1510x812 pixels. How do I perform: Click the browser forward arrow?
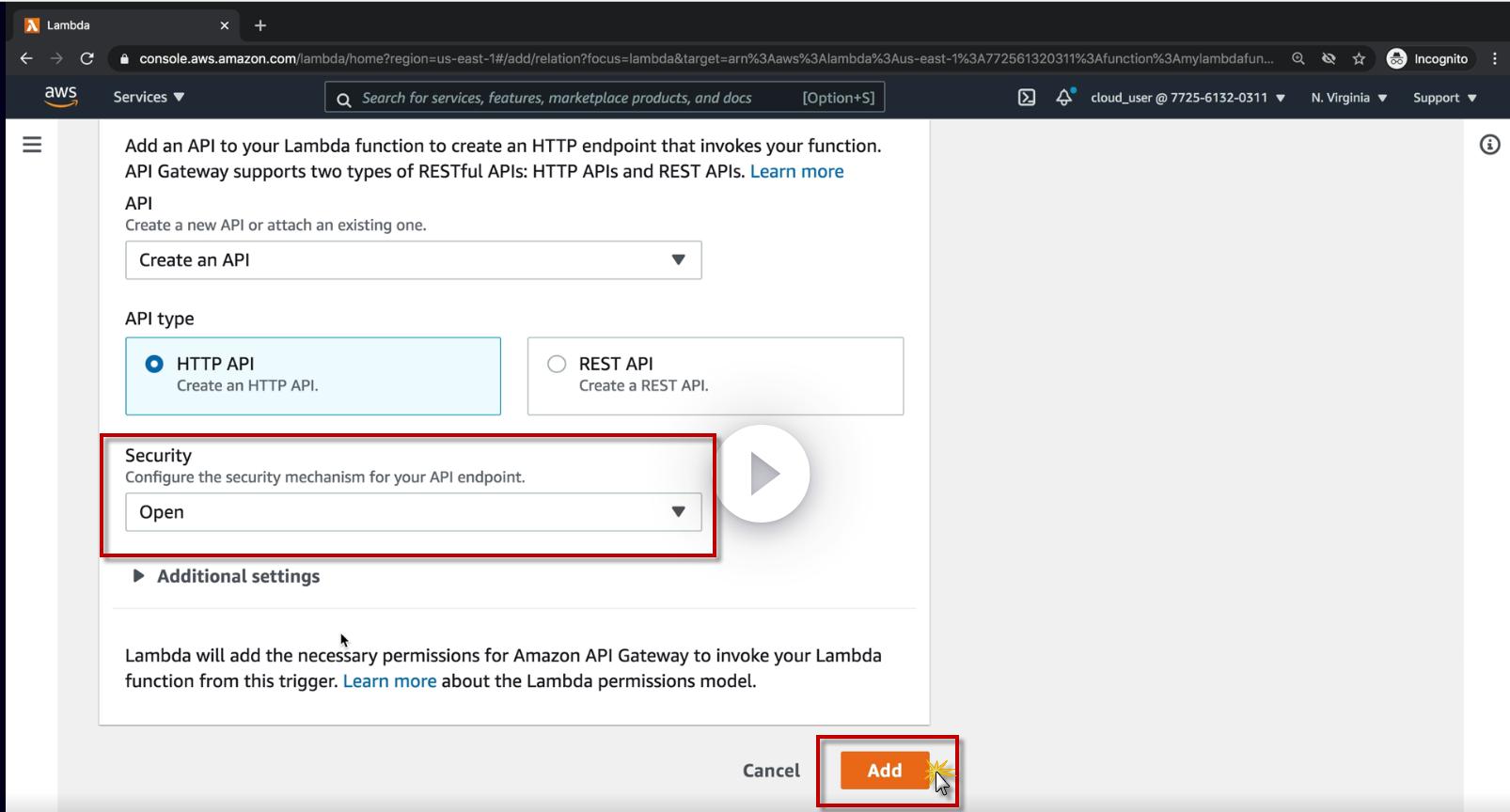(56, 58)
